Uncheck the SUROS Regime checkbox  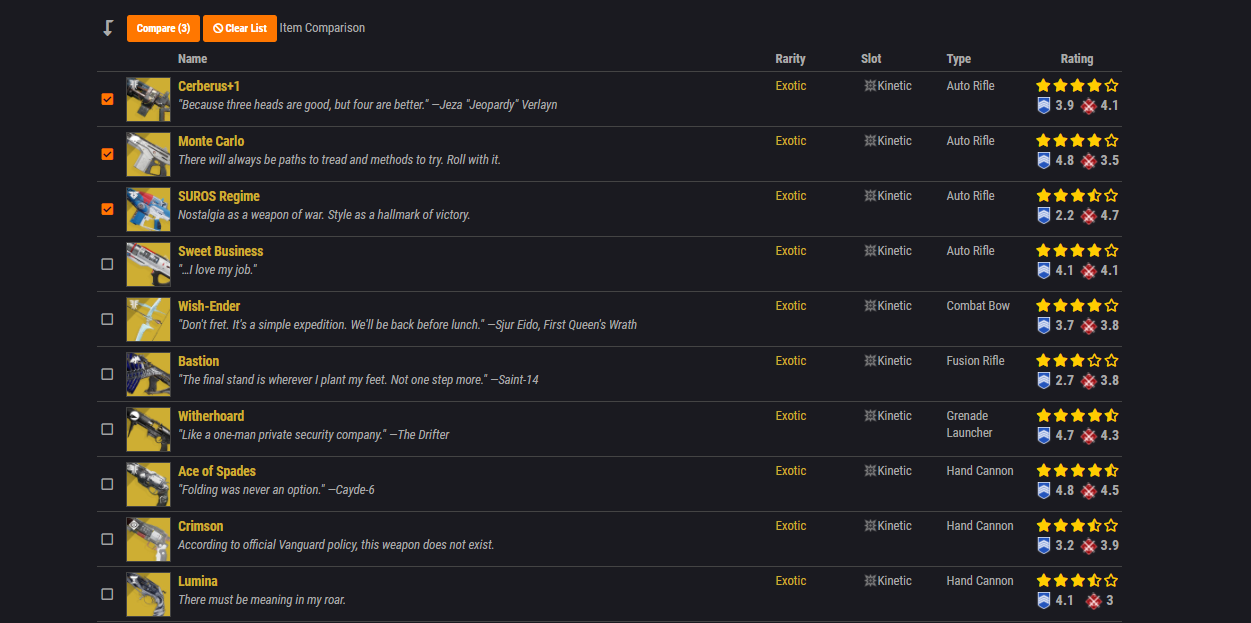pyautogui.click(x=107, y=209)
